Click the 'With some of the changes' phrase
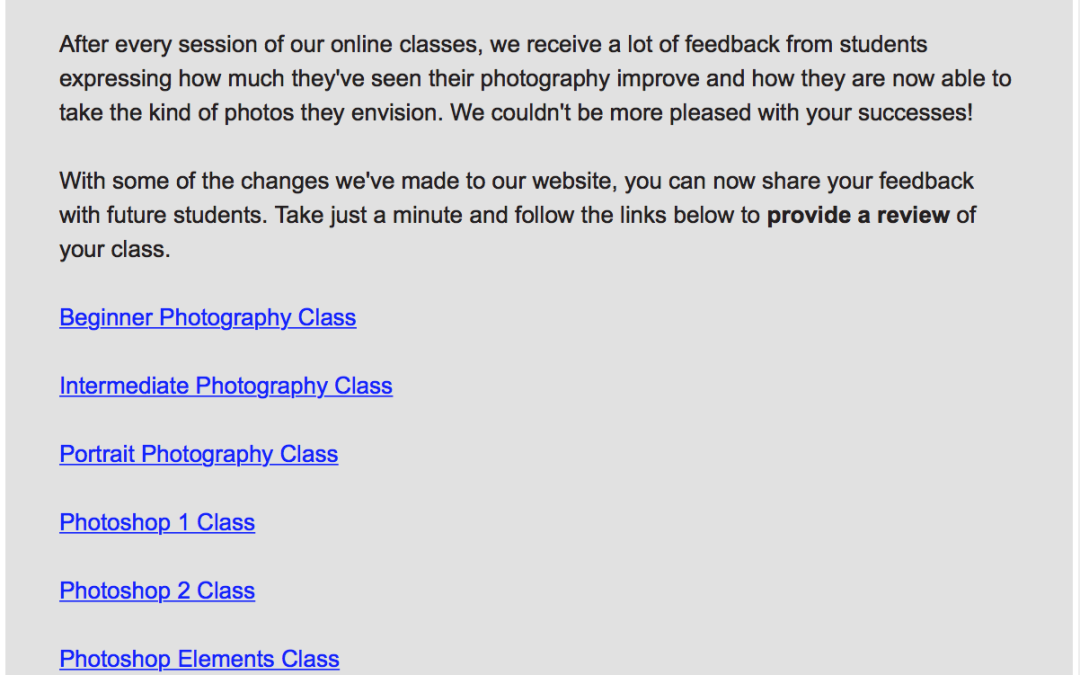This screenshot has height=675, width=1080. click(194, 180)
